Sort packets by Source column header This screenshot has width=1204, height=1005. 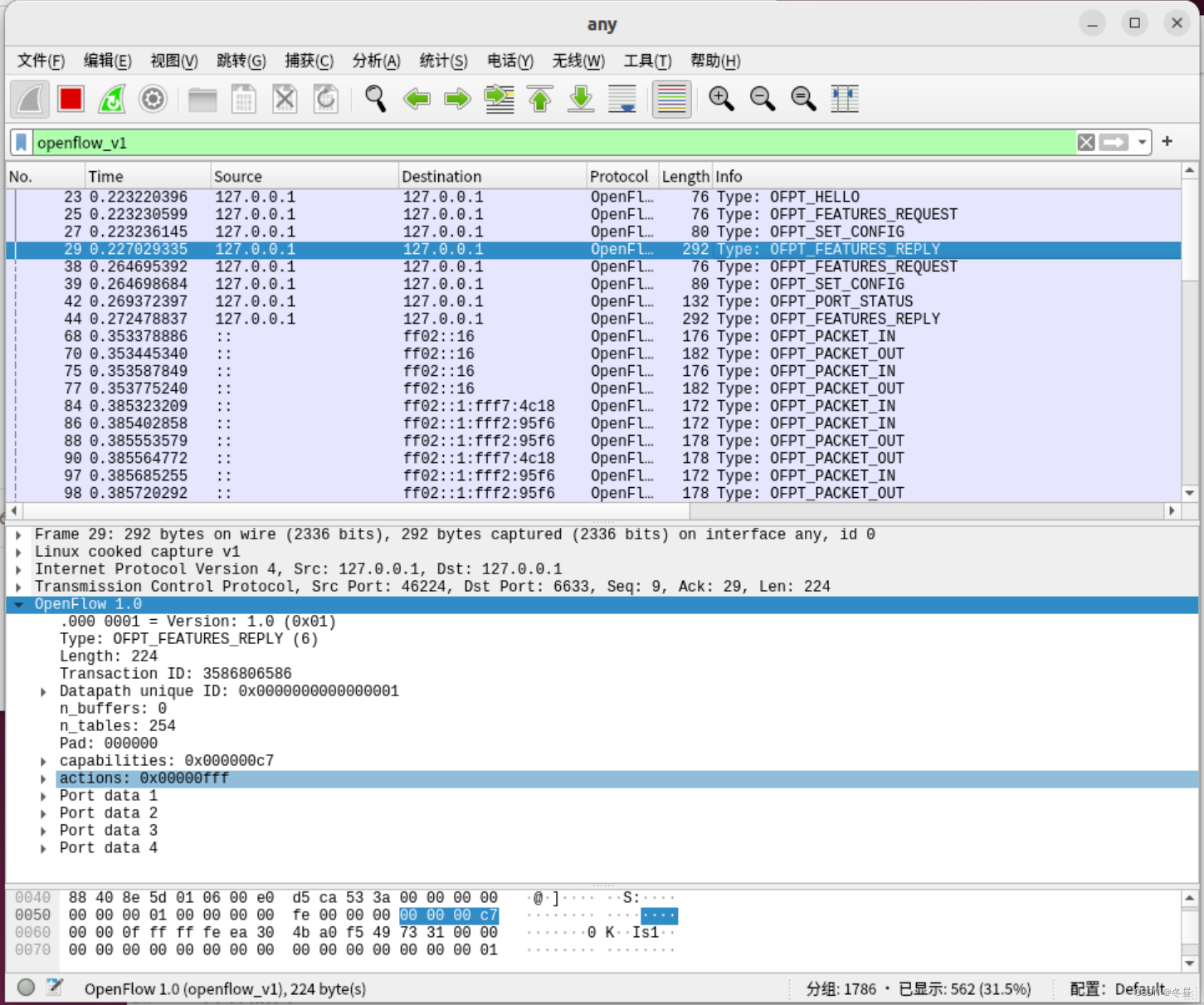point(305,177)
